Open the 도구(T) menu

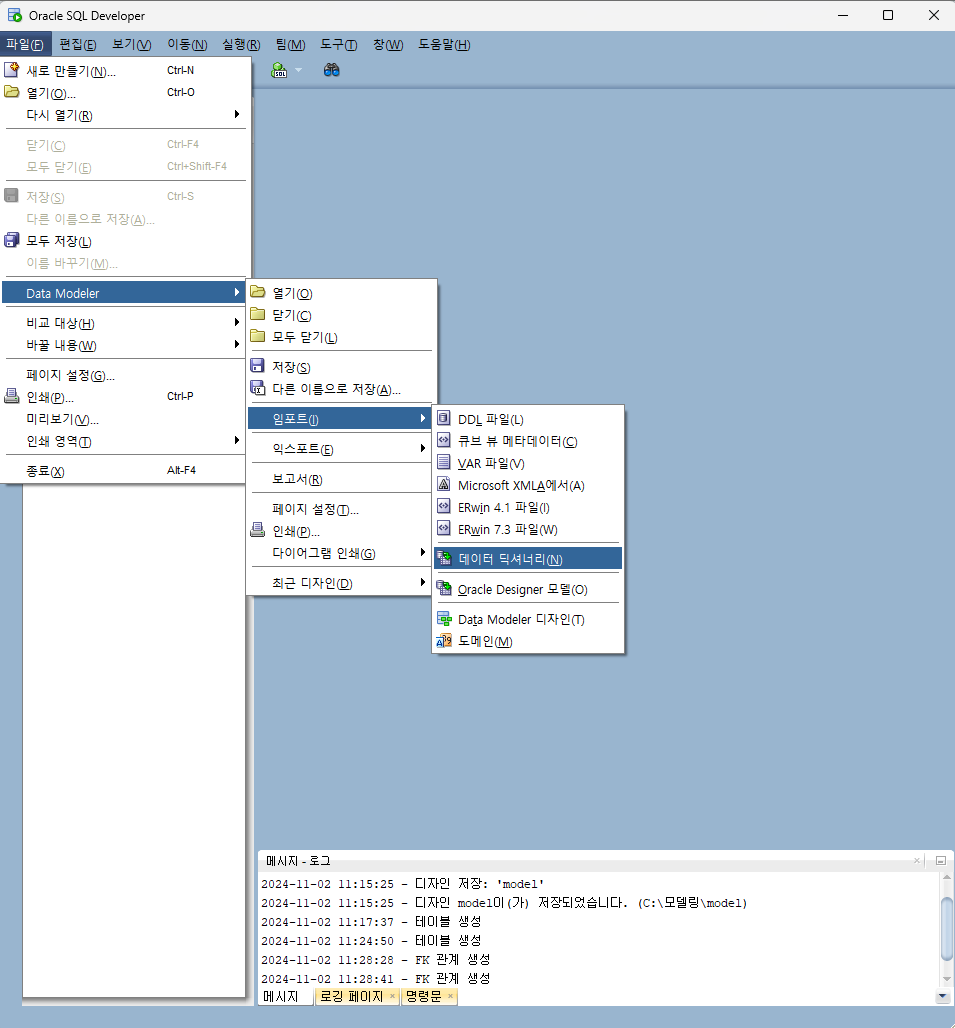pyautogui.click(x=339, y=45)
